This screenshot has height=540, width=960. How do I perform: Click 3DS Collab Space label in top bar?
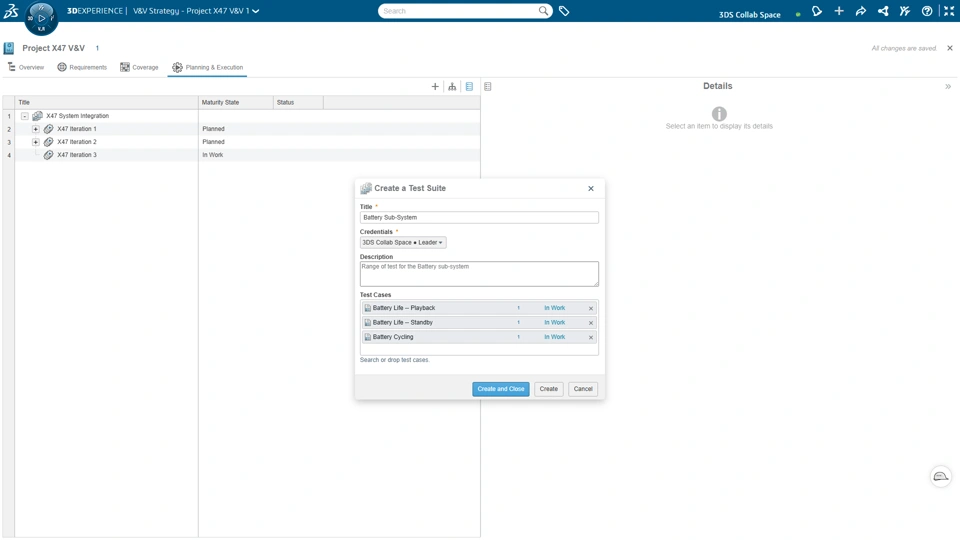[x=749, y=15]
